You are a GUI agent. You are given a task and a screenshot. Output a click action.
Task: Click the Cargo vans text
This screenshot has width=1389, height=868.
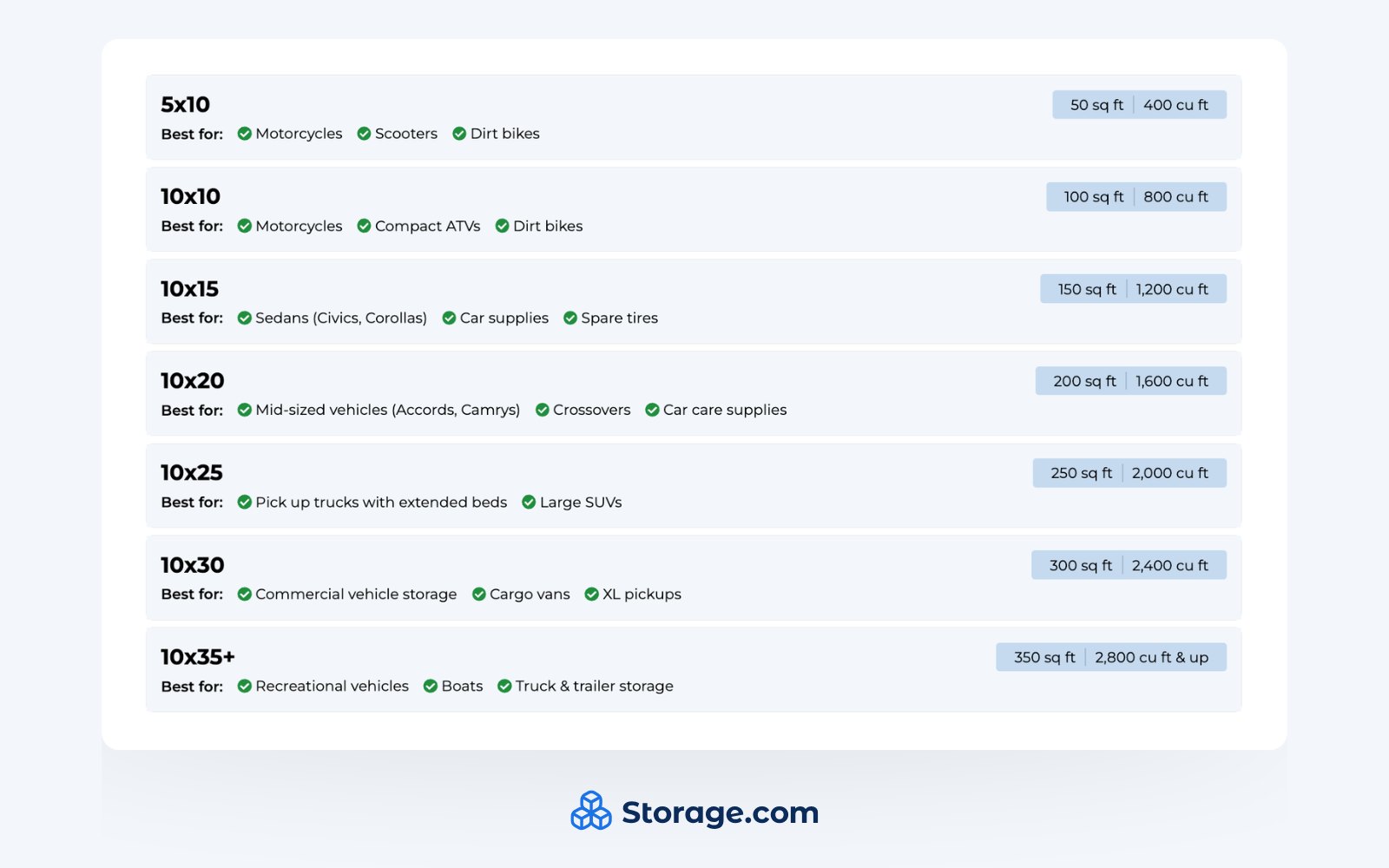pyautogui.click(x=530, y=594)
